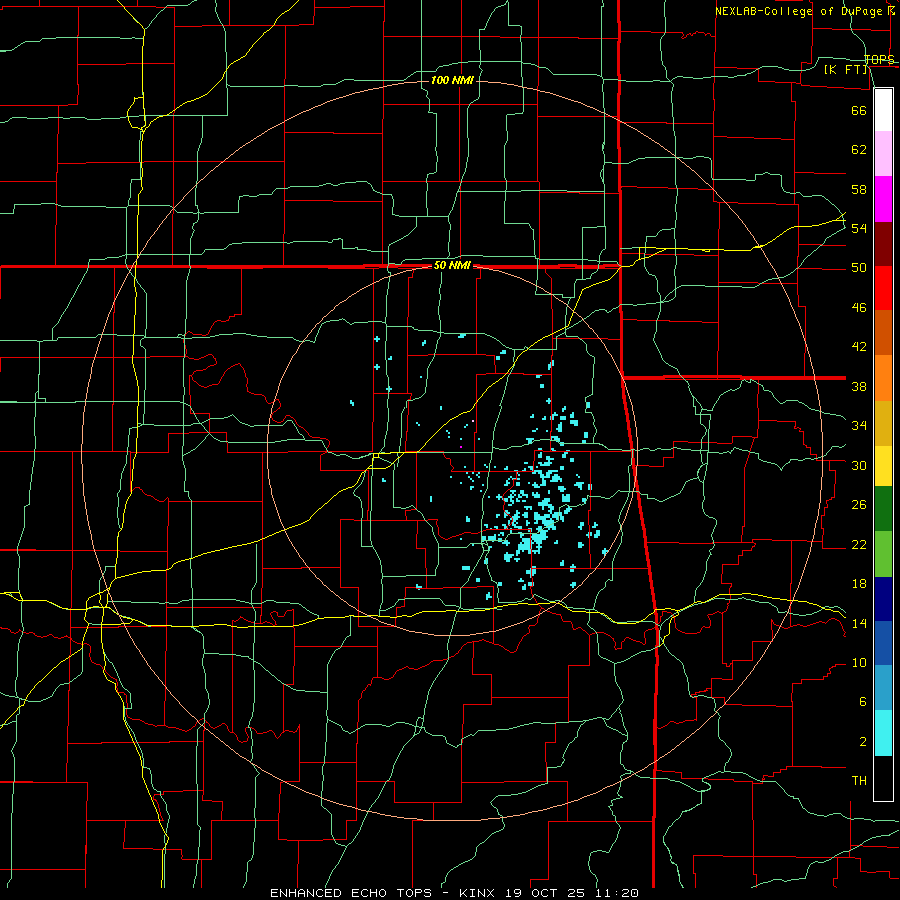Click the 42 legend value
This screenshot has height=900, width=900.
pos(859,347)
